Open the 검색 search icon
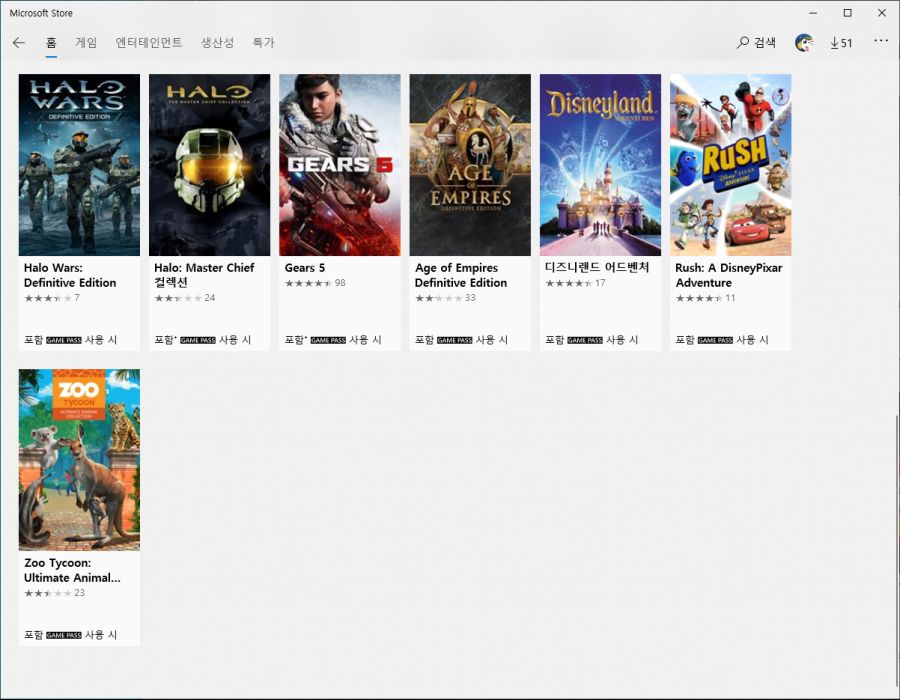The height and width of the screenshot is (700, 900). point(757,42)
